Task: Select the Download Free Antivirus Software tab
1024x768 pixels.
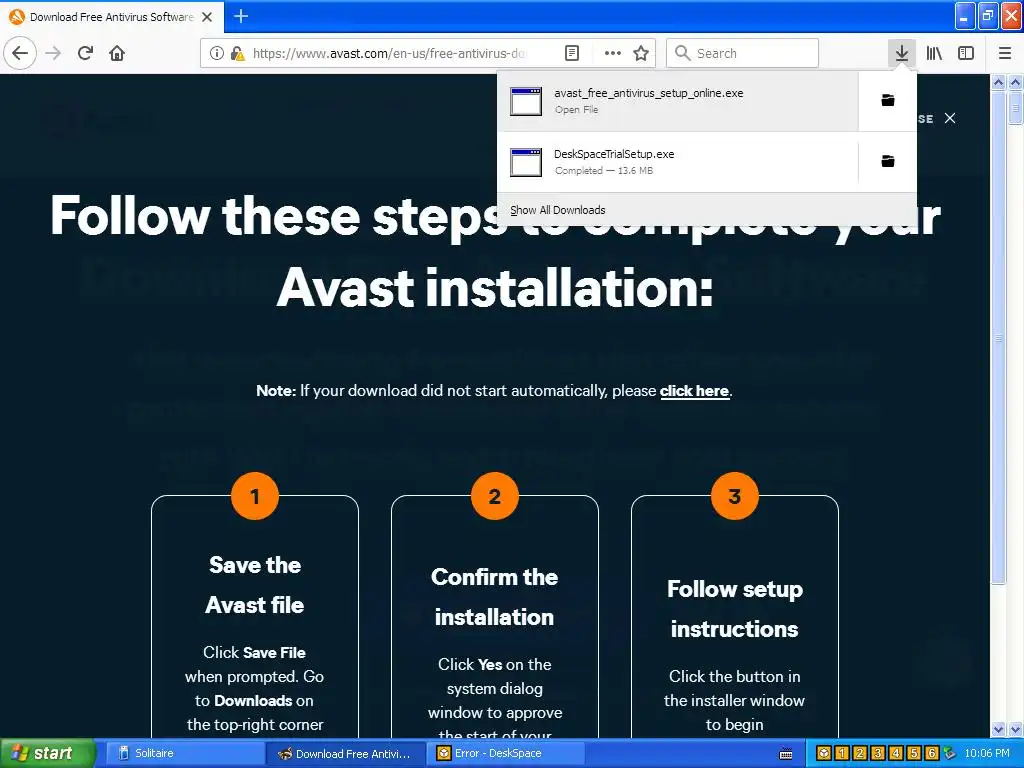Action: [x=112, y=17]
